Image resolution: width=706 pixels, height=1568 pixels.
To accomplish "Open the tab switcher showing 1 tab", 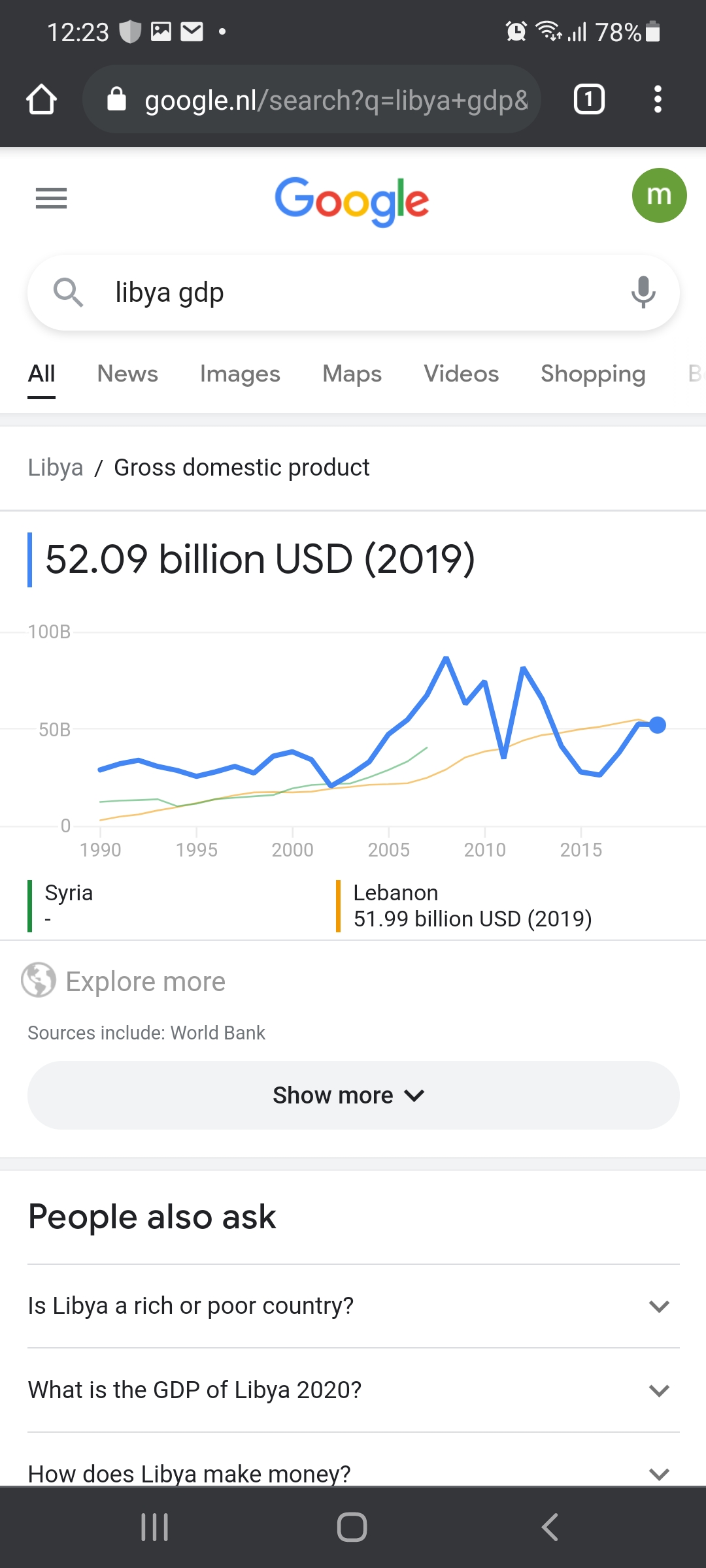I will pos(588,100).
